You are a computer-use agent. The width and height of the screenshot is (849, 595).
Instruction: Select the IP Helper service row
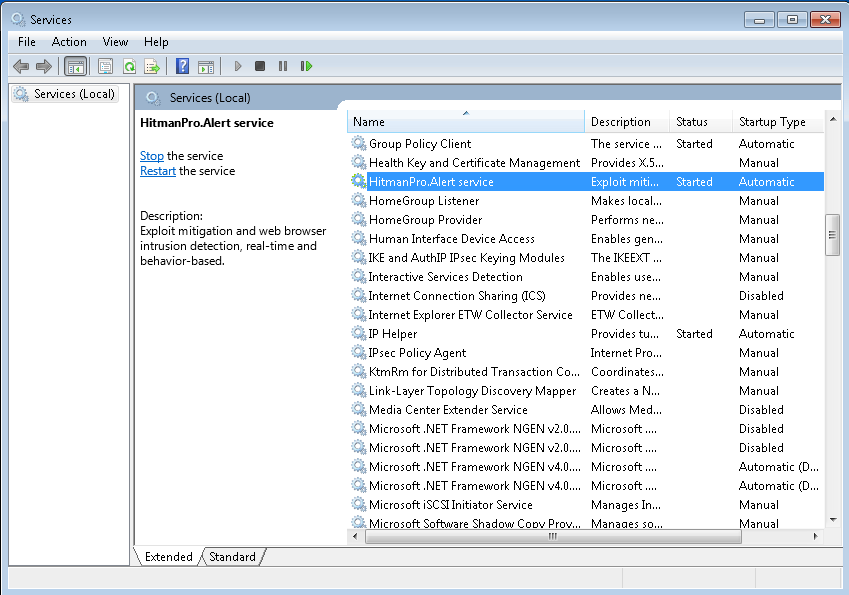pyautogui.click(x=392, y=334)
